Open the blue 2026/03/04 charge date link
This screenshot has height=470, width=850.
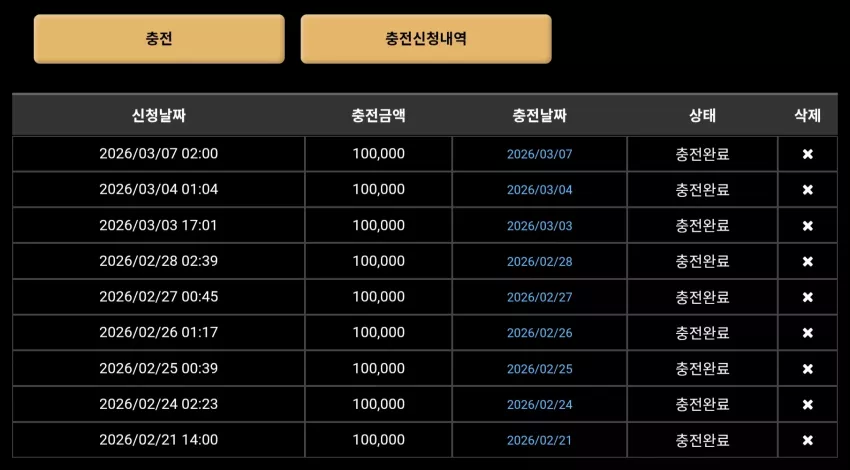[x=539, y=190]
